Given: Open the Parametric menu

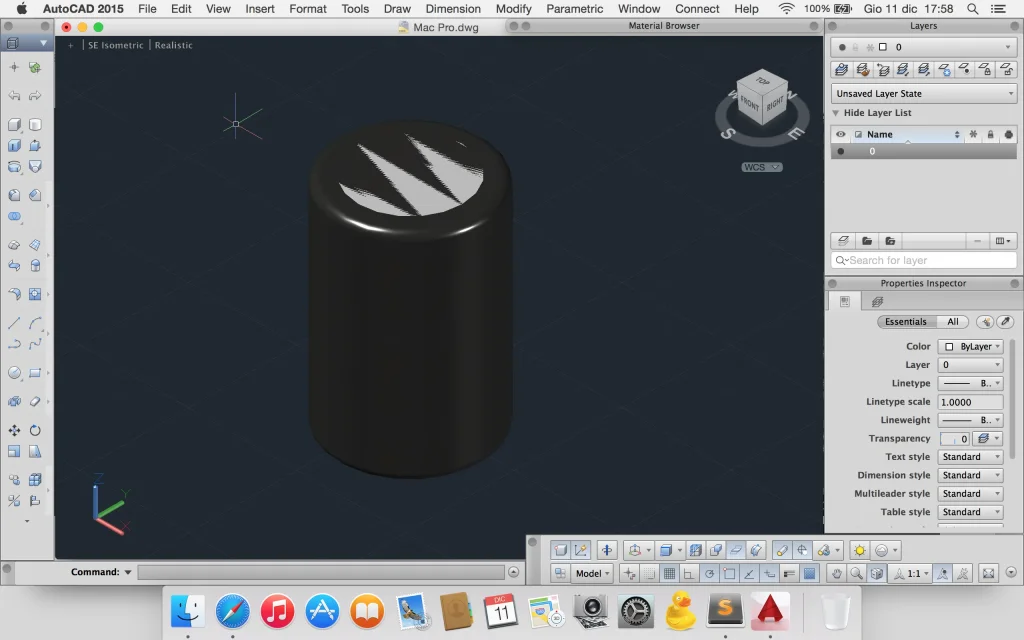Looking at the screenshot, I should [575, 8].
